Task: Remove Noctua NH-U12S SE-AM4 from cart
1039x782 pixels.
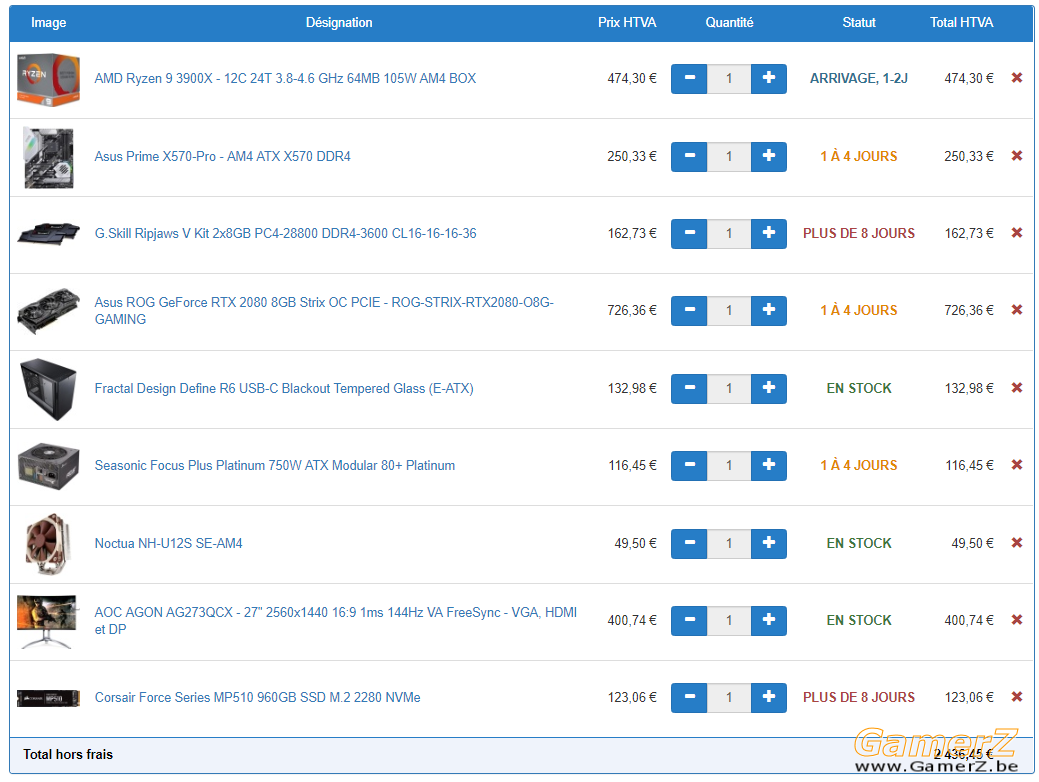Action: click(x=1016, y=543)
